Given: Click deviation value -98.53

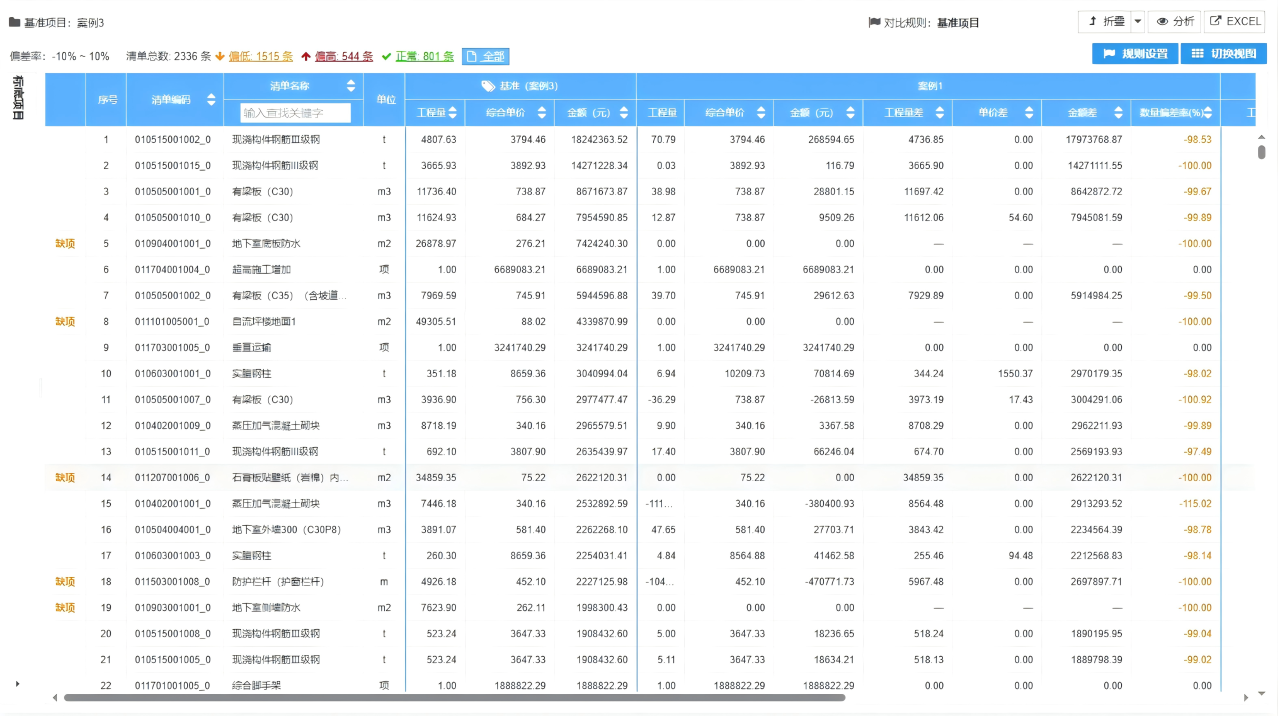Looking at the screenshot, I should tap(1196, 140).
